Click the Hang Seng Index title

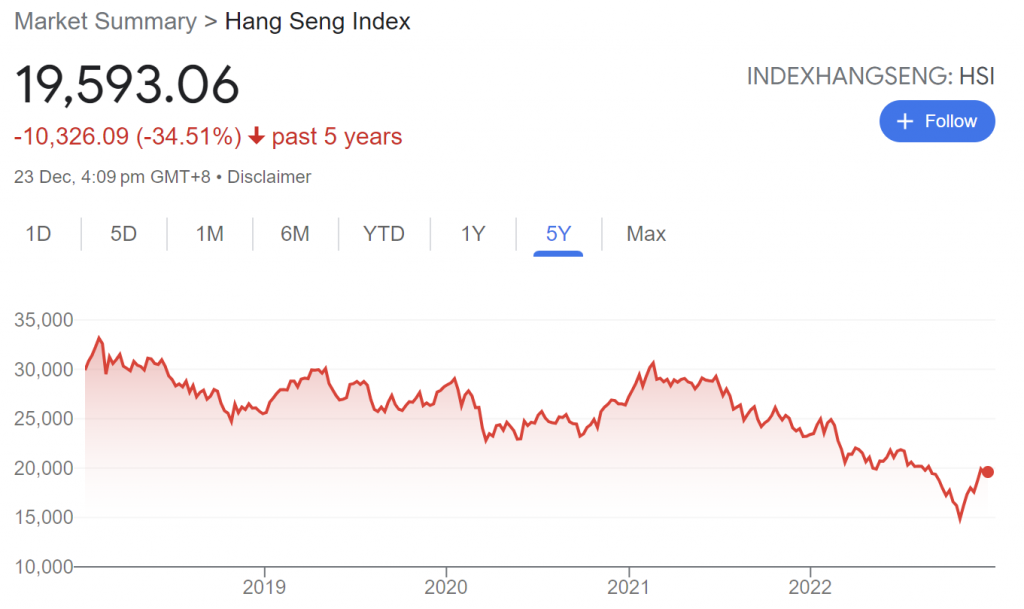[317, 22]
